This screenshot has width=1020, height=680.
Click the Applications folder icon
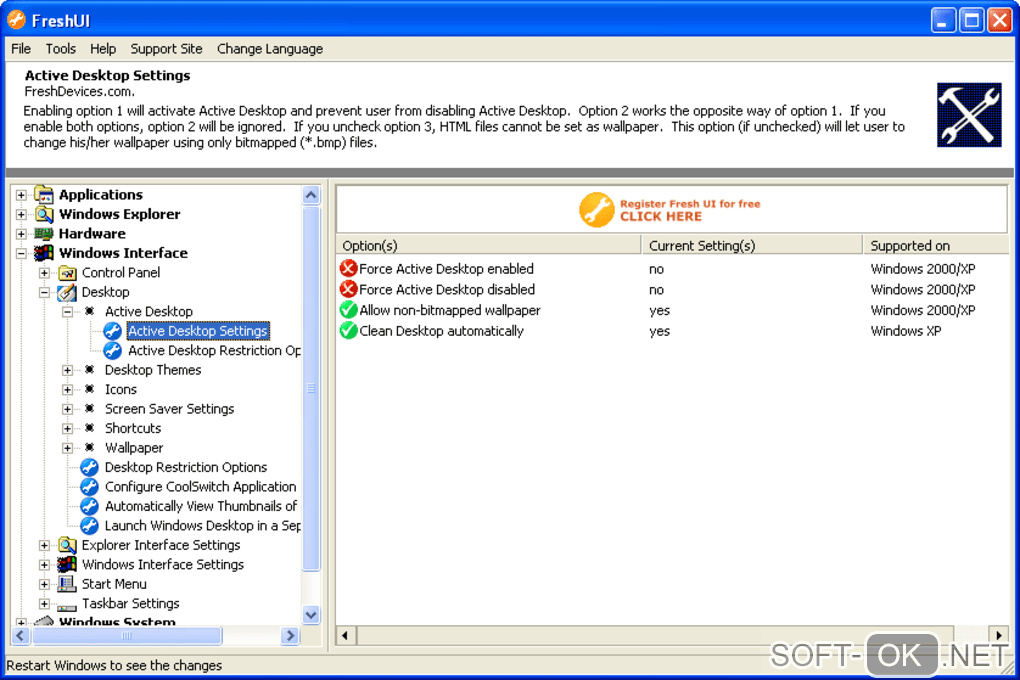click(44, 195)
